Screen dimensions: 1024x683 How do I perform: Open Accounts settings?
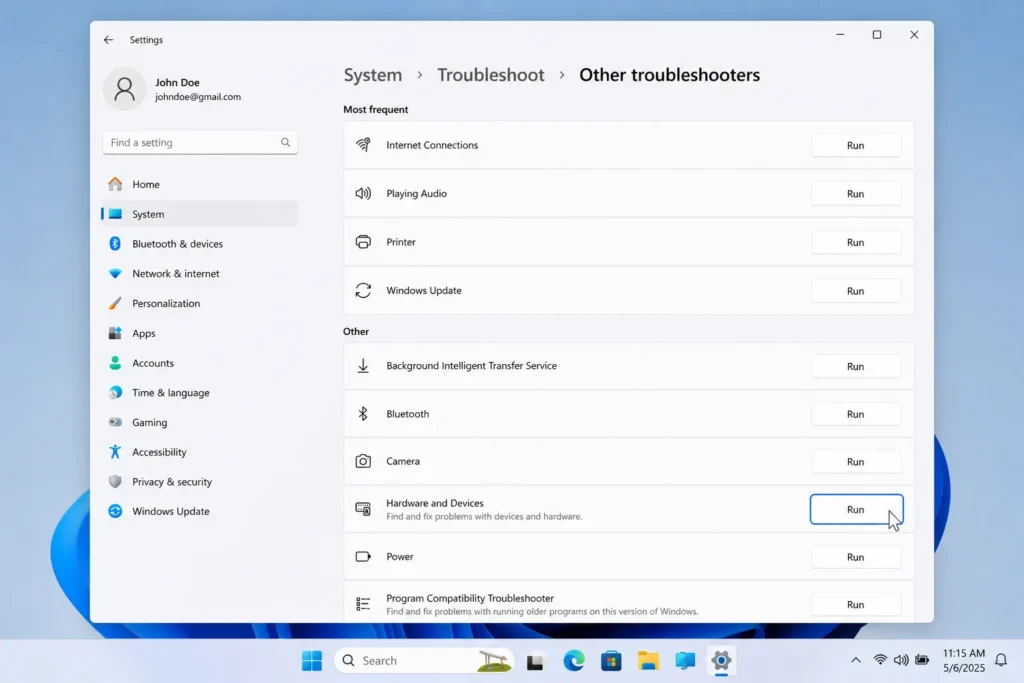[200, 363]
